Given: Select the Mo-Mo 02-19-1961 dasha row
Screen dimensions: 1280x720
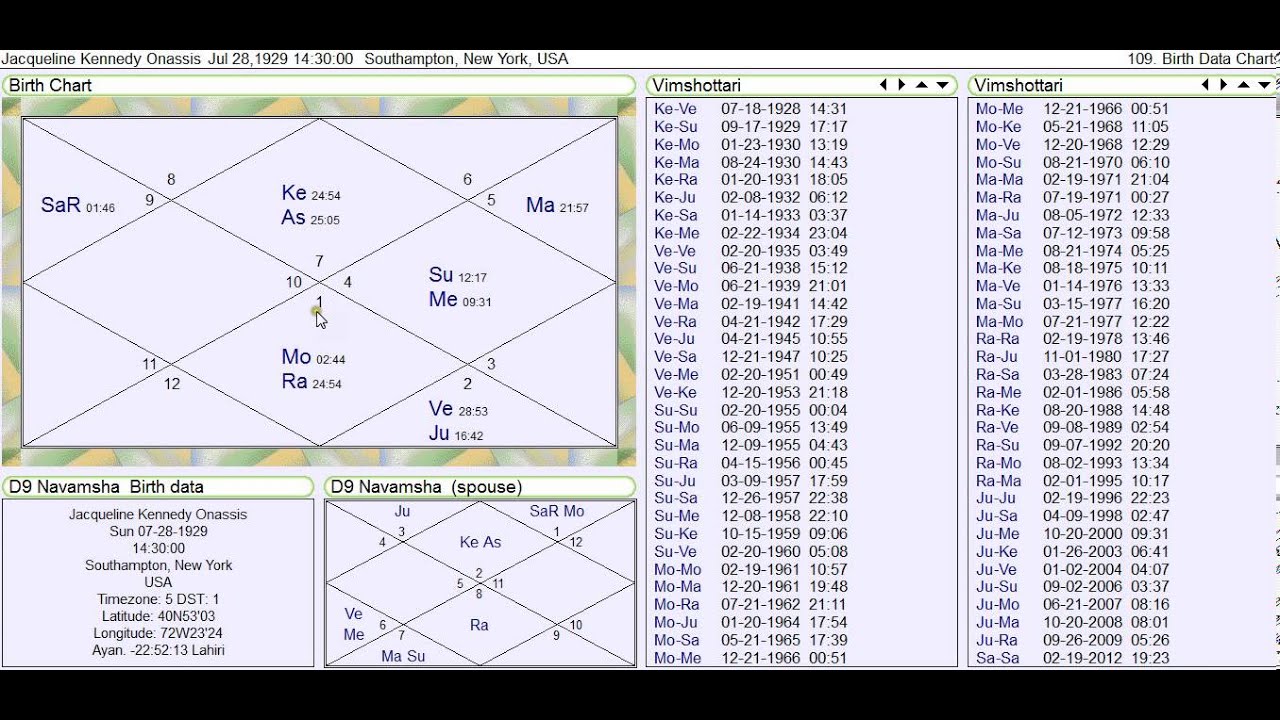Looking at the screenshot, I should coord(751,569).
